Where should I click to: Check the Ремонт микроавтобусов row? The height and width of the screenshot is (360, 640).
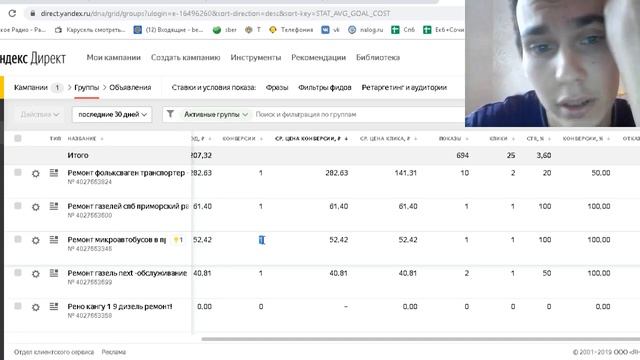click(x=18, y=239)
